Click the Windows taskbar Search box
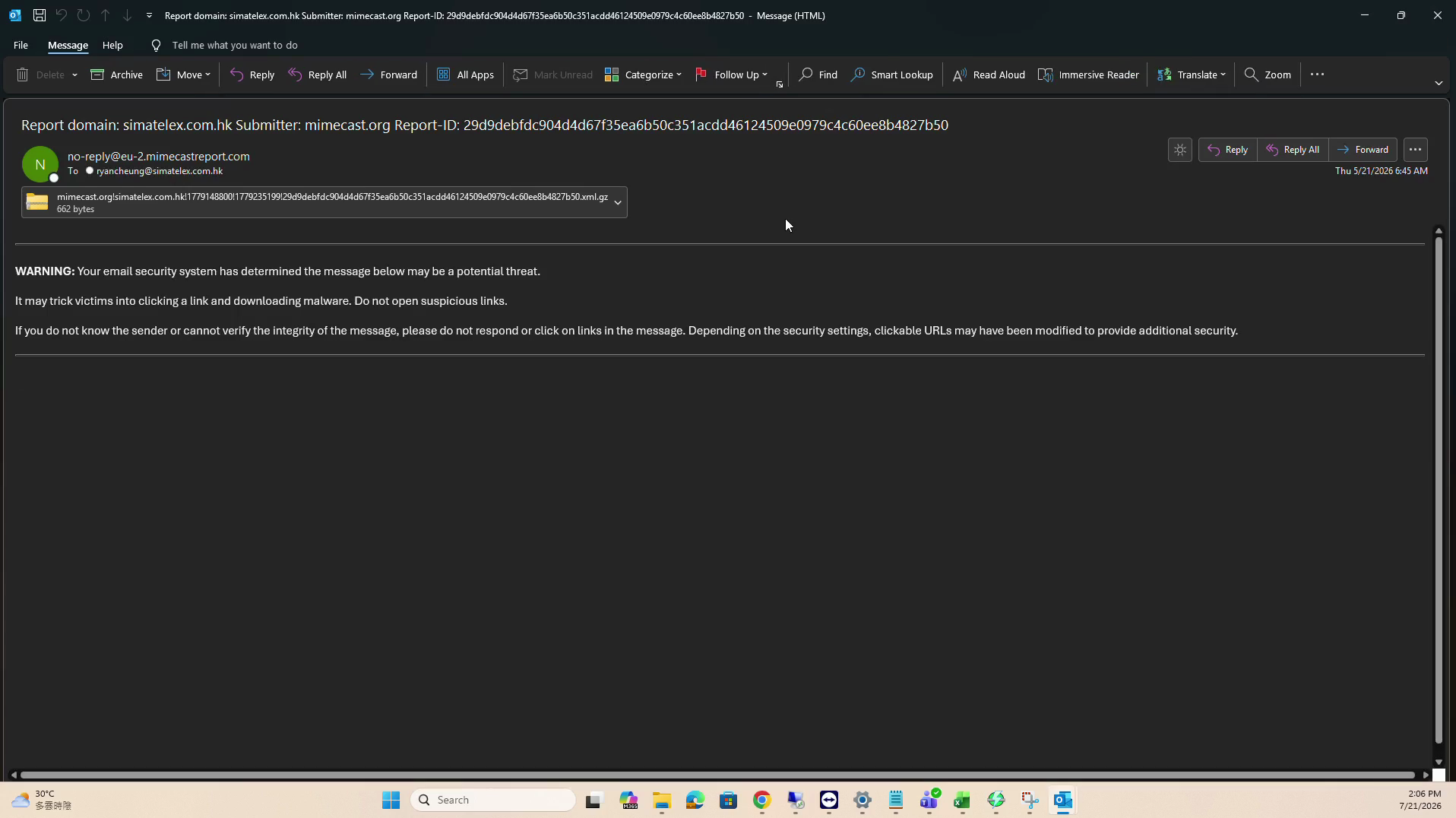 click(x=492, y=800)
